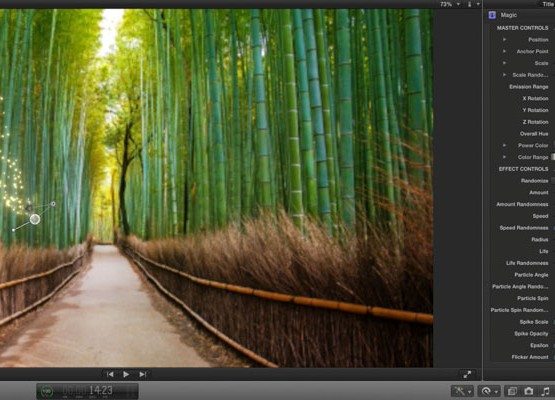
Task: Click the timecode display field
Action: pos(87,391)
